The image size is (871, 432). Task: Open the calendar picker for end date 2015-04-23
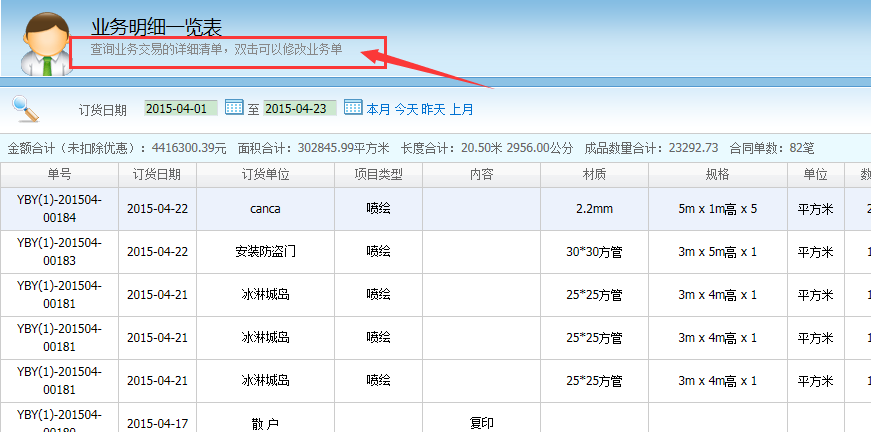[x=353, y=108]
